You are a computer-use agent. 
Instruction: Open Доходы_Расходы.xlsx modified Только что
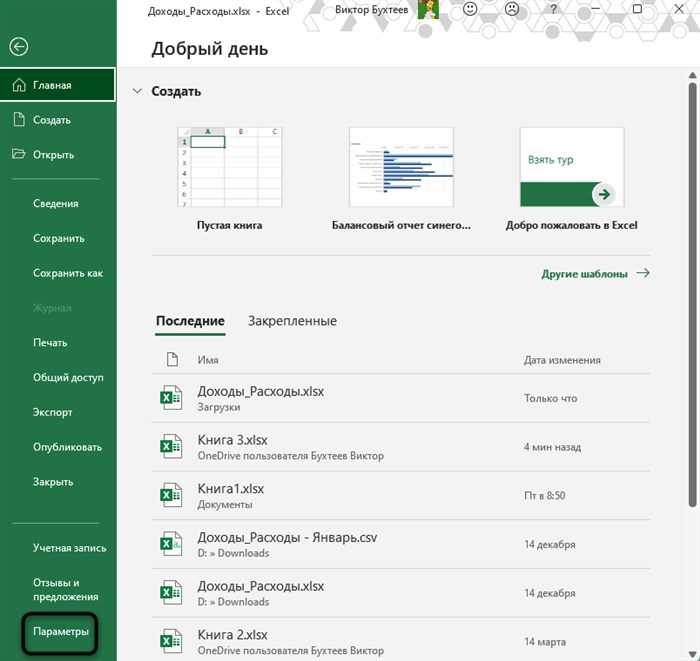coord(401,398)
